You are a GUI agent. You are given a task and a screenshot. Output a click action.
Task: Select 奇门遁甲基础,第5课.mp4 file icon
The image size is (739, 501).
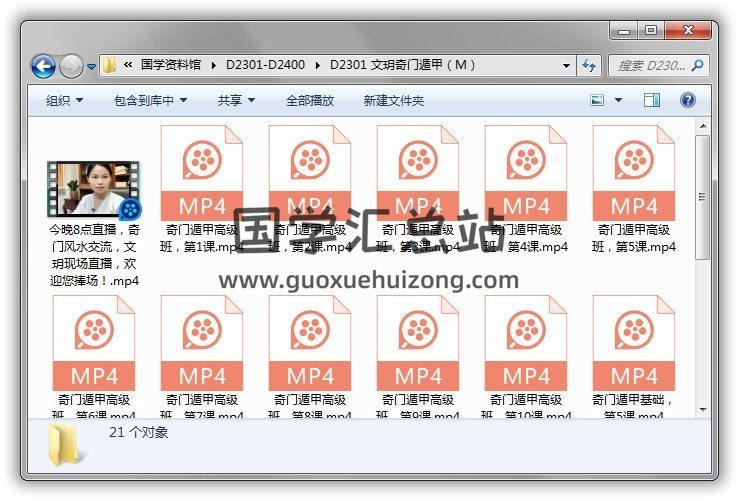pyautogui.click(x=633, y=343)
